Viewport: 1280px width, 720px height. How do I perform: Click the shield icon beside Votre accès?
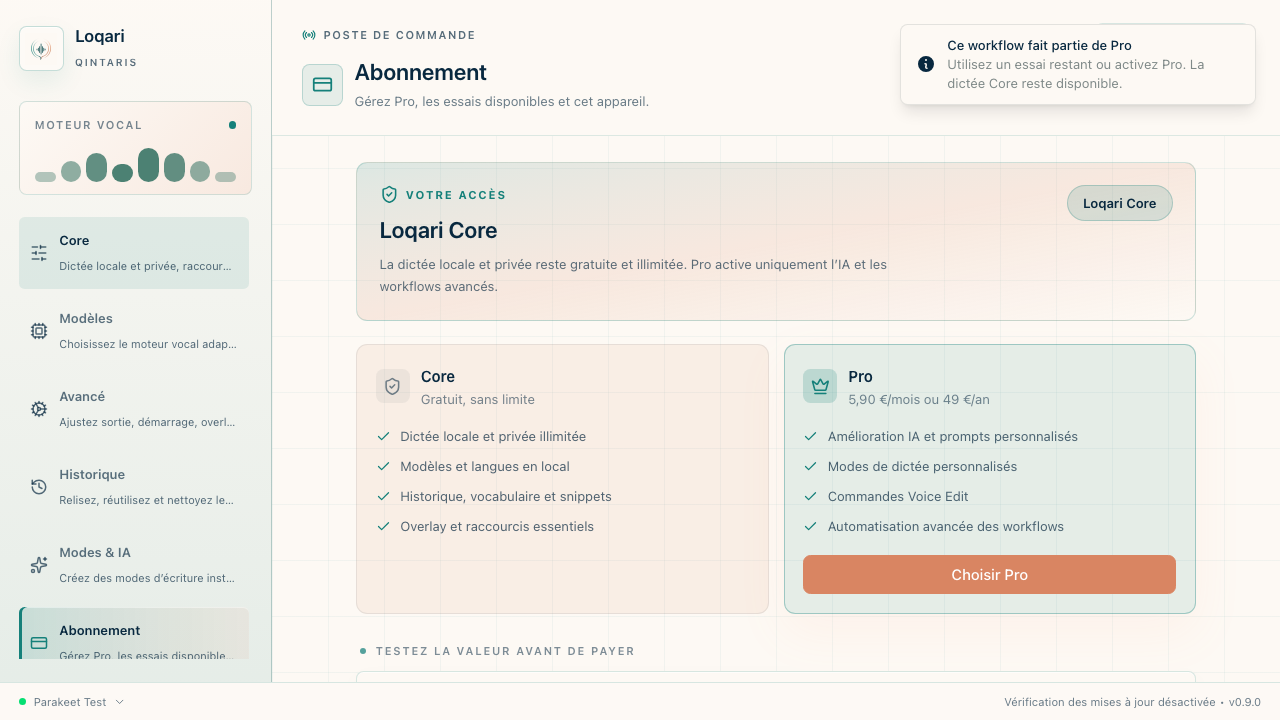coord(389,195)
